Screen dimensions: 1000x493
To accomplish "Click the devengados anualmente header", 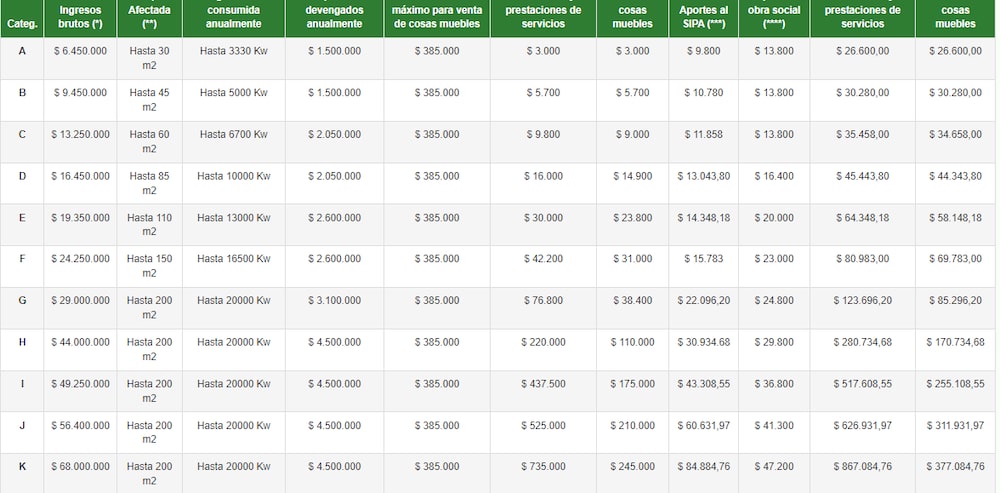I will click(334, 17).
